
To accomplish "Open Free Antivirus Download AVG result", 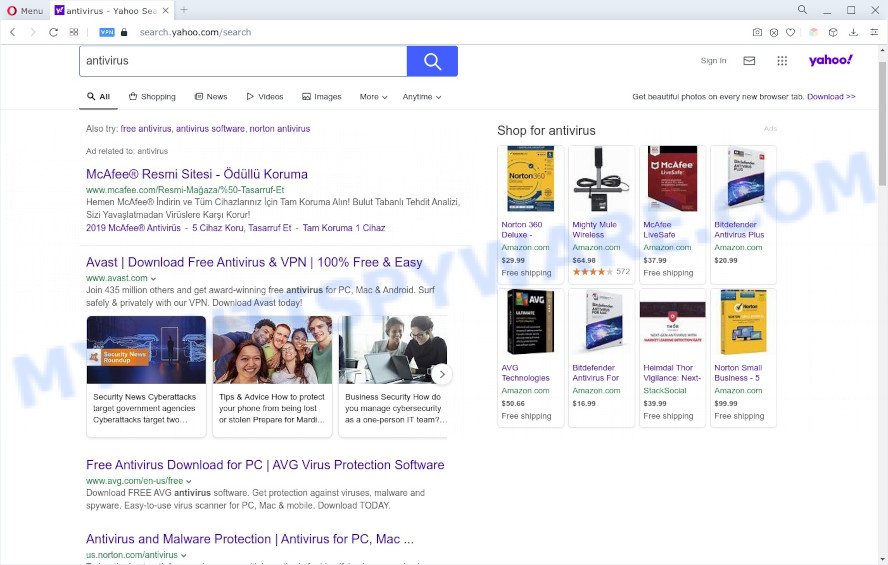I will (265, 465).
